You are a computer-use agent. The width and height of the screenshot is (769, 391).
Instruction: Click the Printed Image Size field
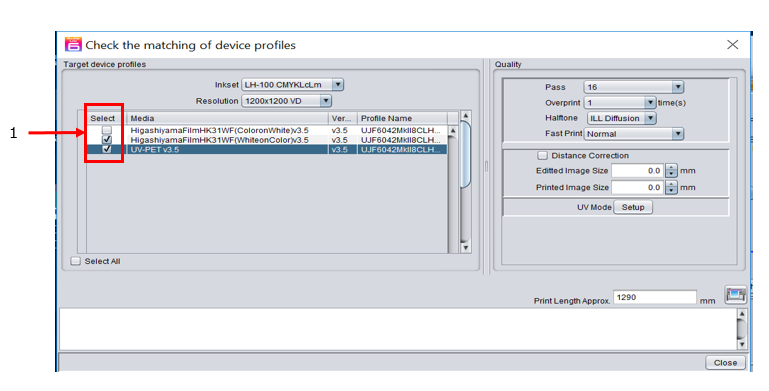[638, 187]
